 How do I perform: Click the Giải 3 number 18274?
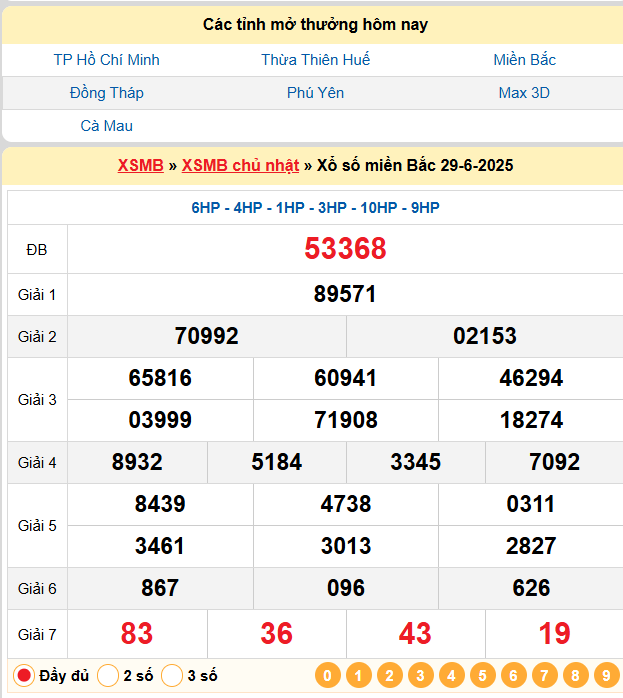coord(531,420)
